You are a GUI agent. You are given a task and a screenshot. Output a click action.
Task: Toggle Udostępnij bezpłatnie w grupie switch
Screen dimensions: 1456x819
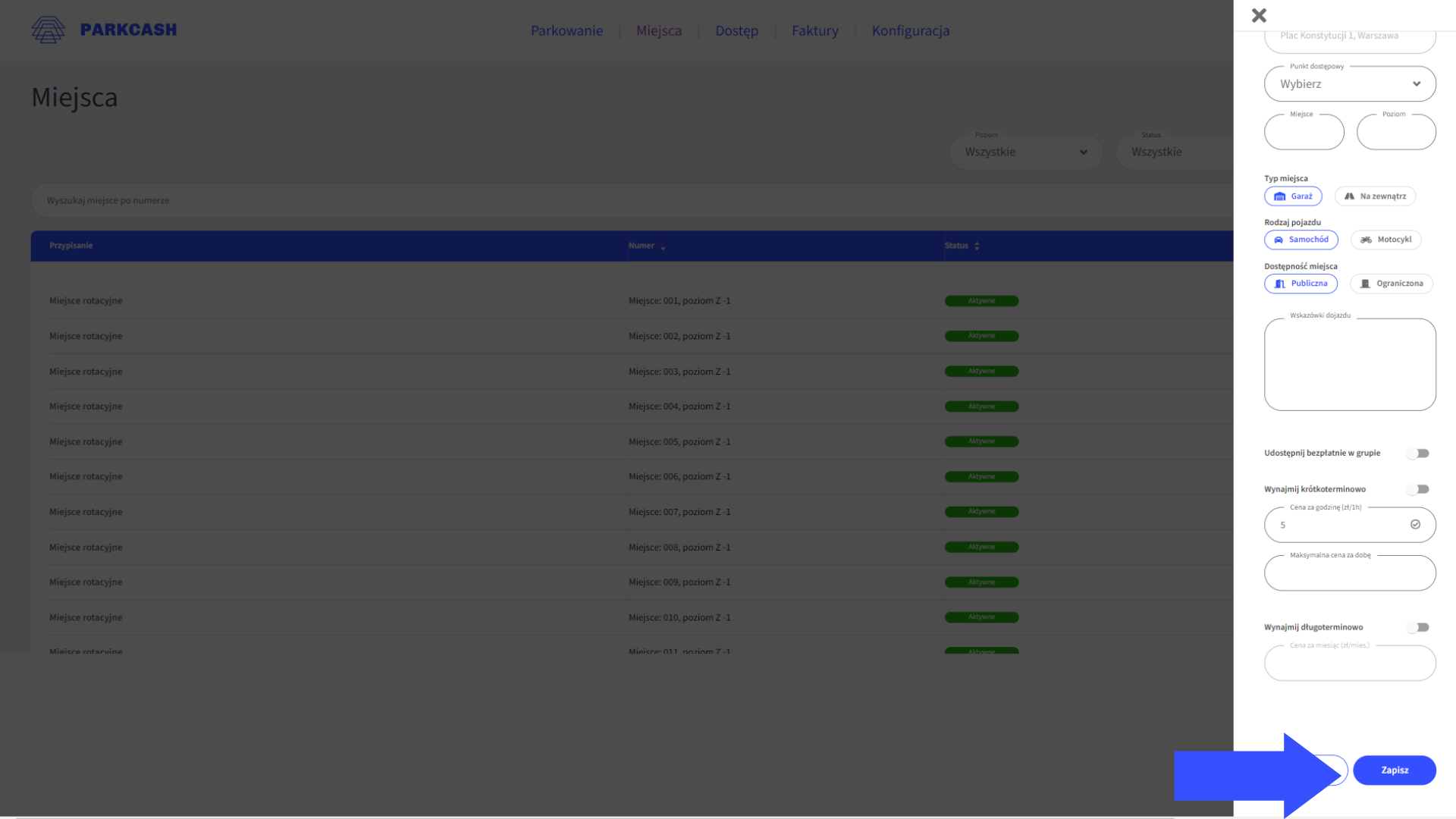[x=1418, y=453]
